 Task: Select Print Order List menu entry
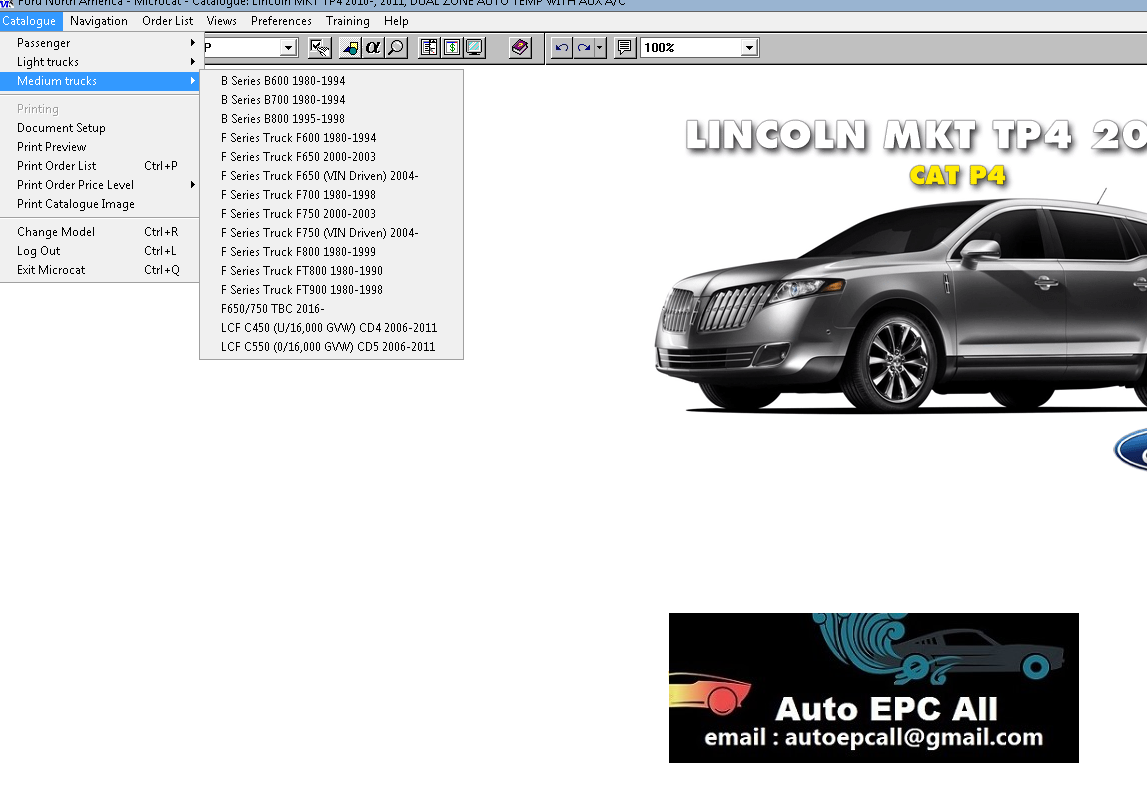pos(99,166)
